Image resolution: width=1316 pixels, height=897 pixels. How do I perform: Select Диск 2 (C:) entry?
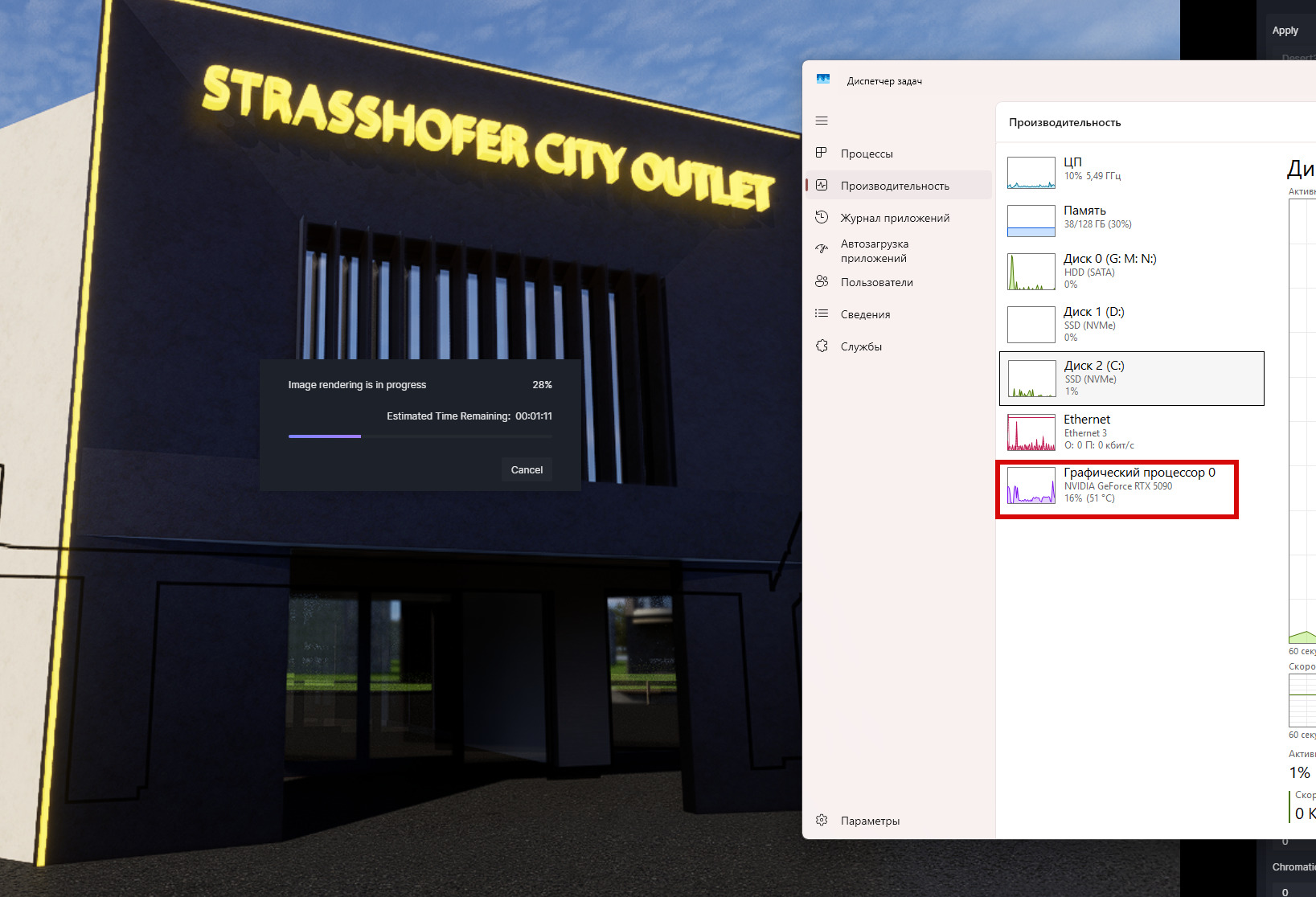tap(1132, 378)
